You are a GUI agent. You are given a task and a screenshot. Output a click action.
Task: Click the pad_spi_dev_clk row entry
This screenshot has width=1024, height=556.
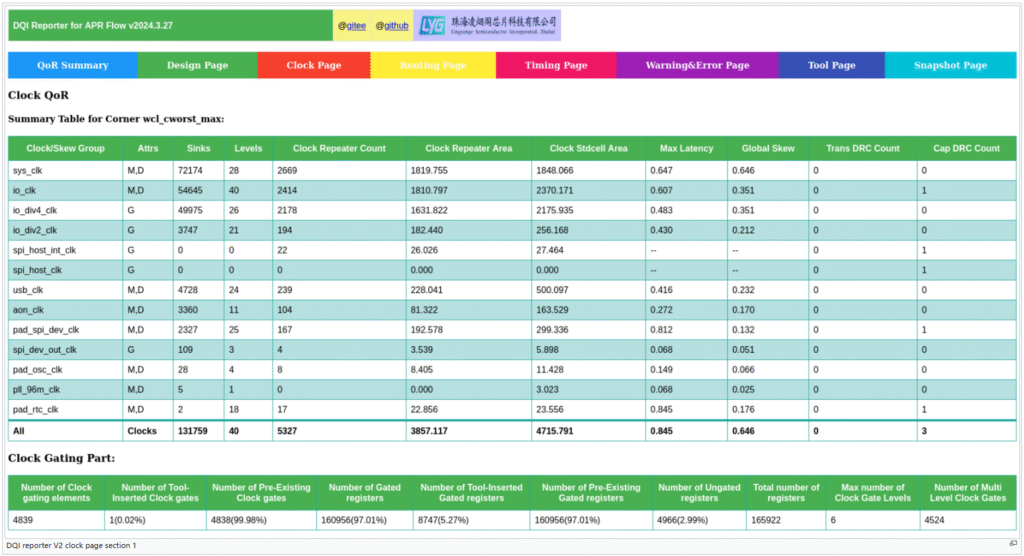(45, 329)
